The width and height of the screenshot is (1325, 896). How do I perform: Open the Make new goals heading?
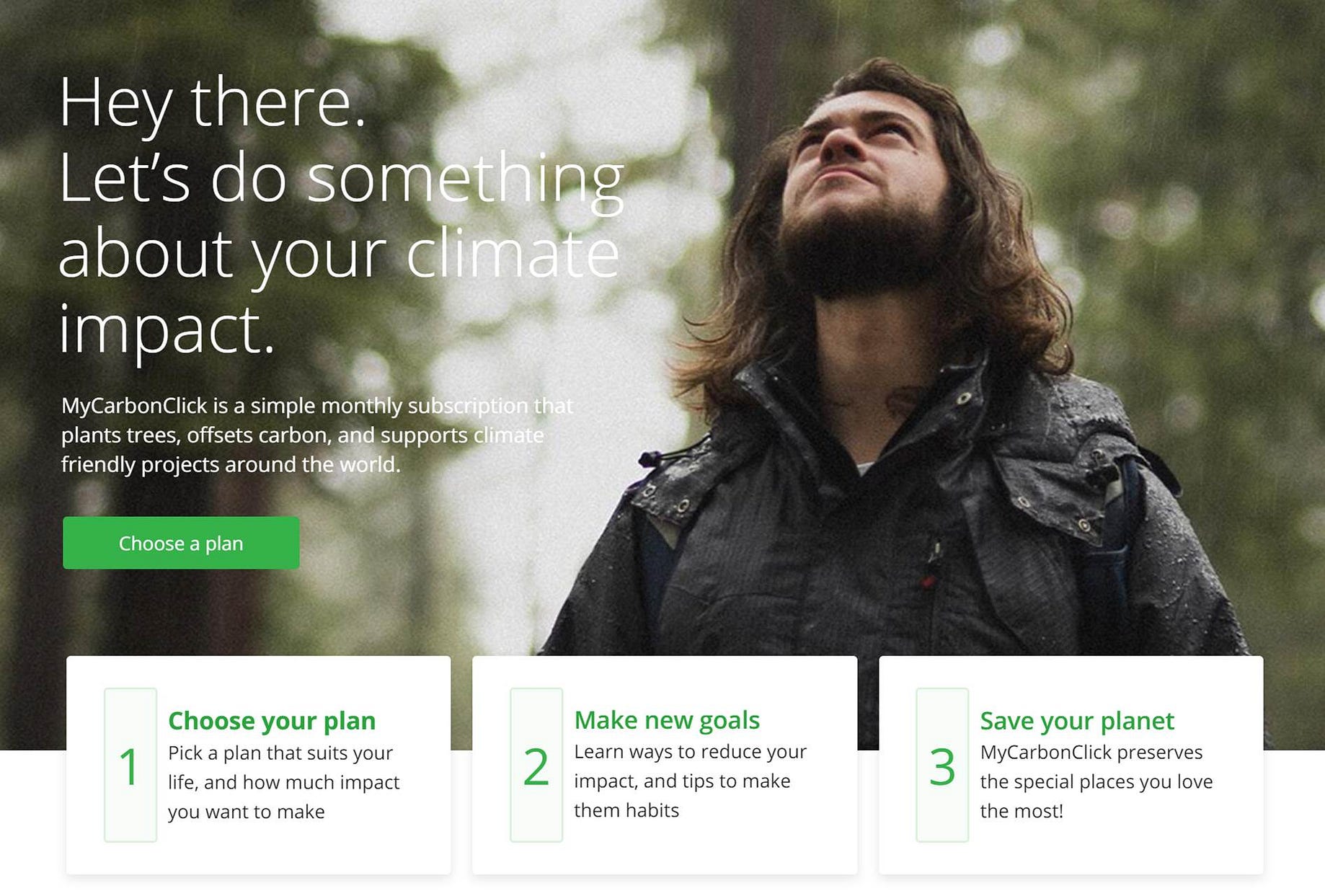[667, 719]
